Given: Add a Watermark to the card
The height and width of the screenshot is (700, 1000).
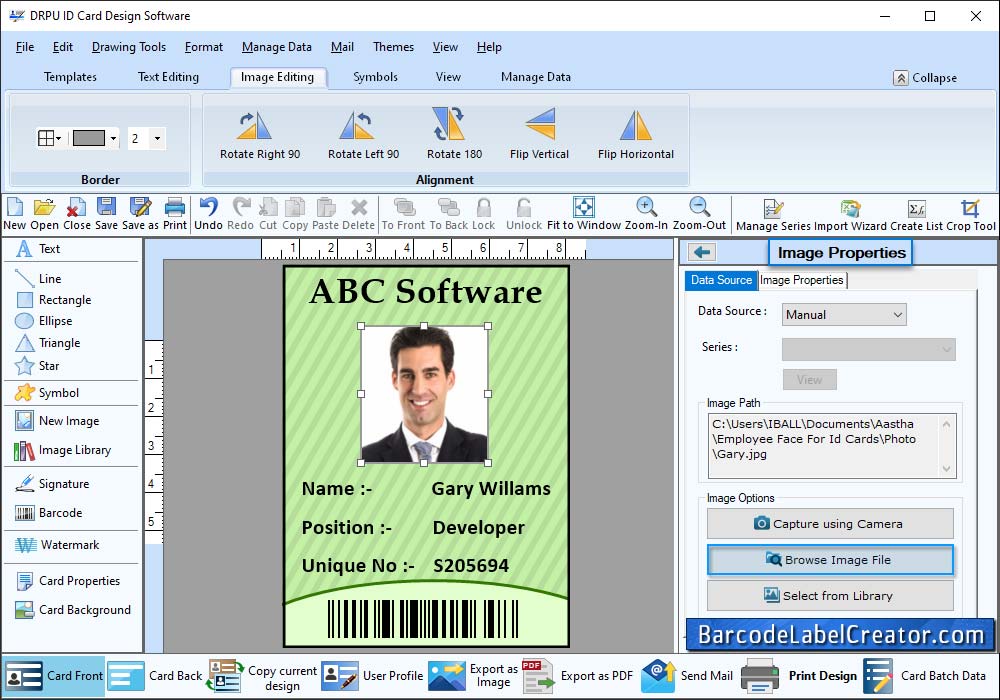Looking at the screenshot, I should pos(57,545).
